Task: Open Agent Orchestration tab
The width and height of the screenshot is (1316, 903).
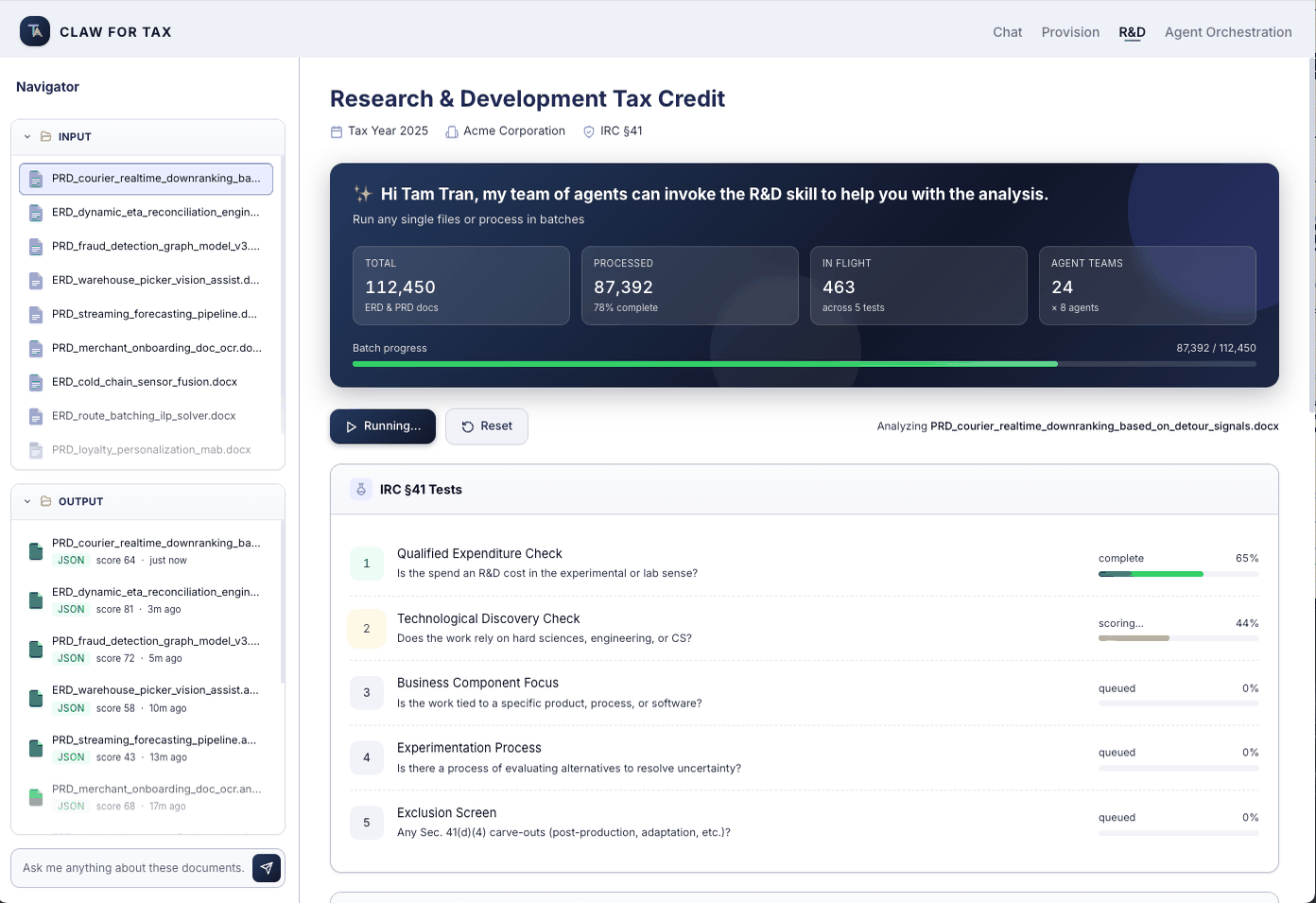Action: [x=1228, y=32]
